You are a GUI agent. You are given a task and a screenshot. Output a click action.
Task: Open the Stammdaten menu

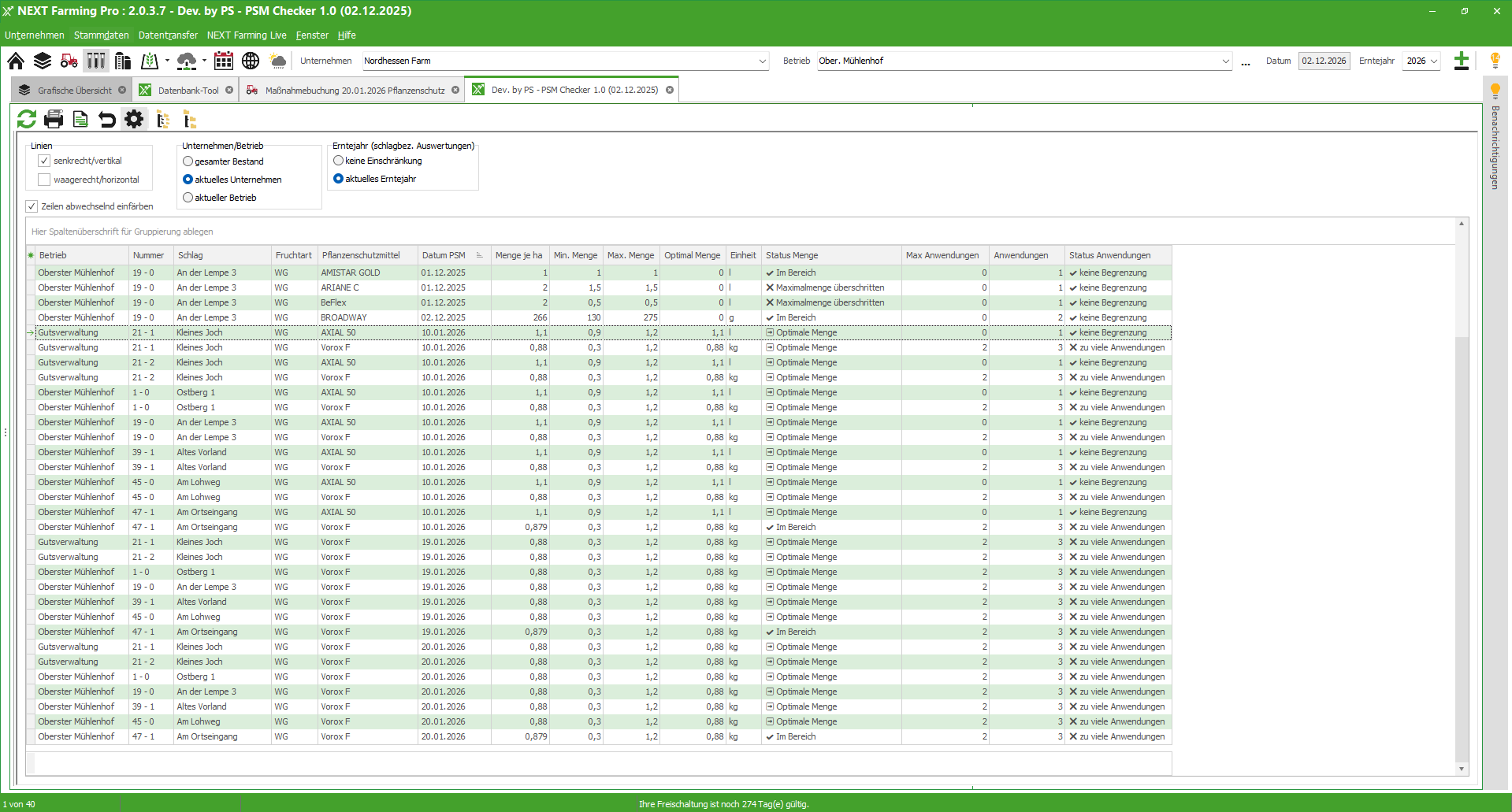coord(101,35)
